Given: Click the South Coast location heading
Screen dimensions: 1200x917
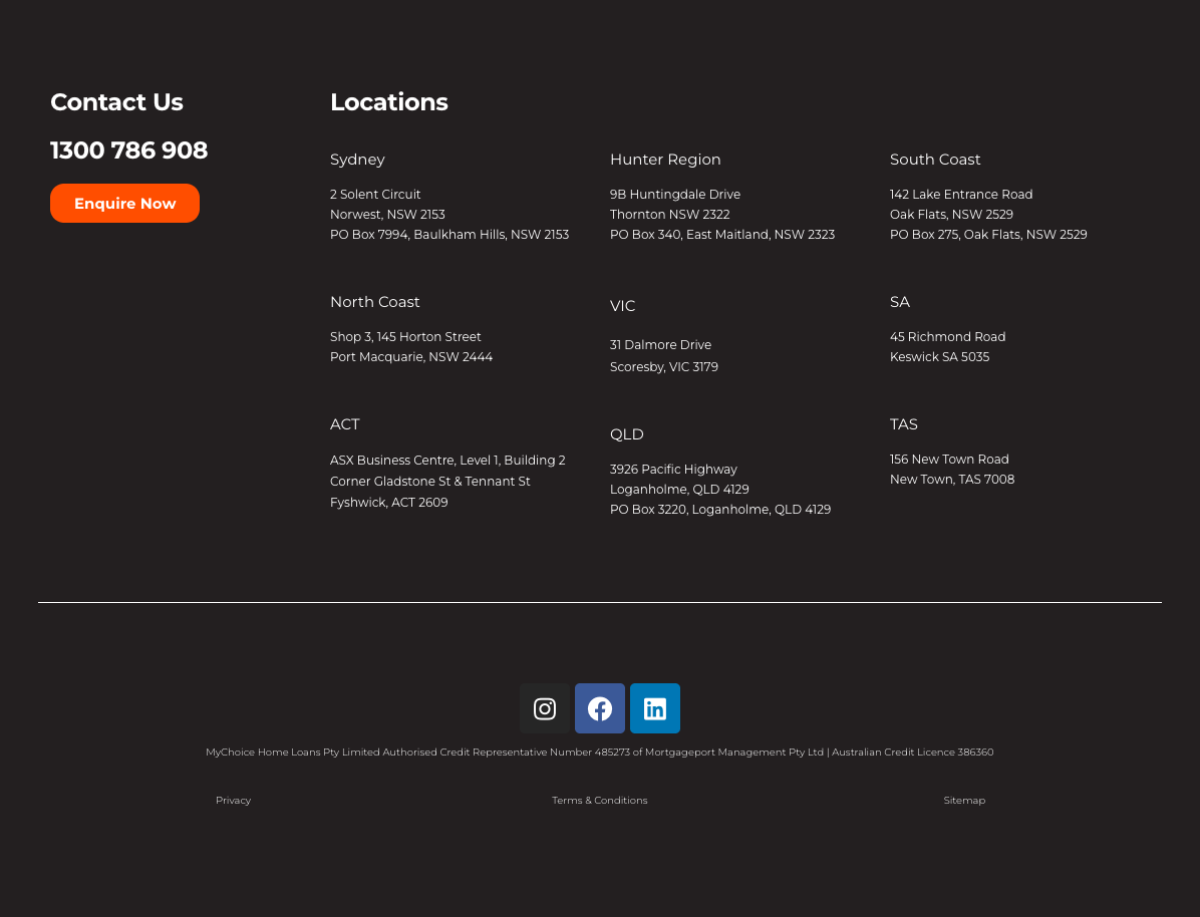Looking at the screenshot, I should click(x=935, y=160).
